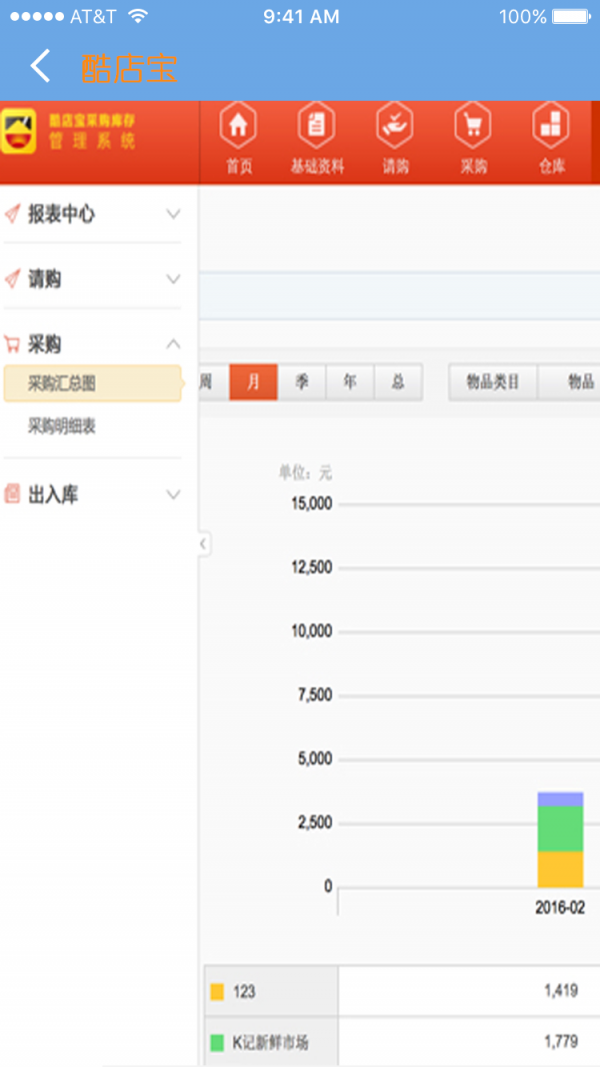
Task: Expand the 报表中心 section chevron
Action: click(173, 214)
